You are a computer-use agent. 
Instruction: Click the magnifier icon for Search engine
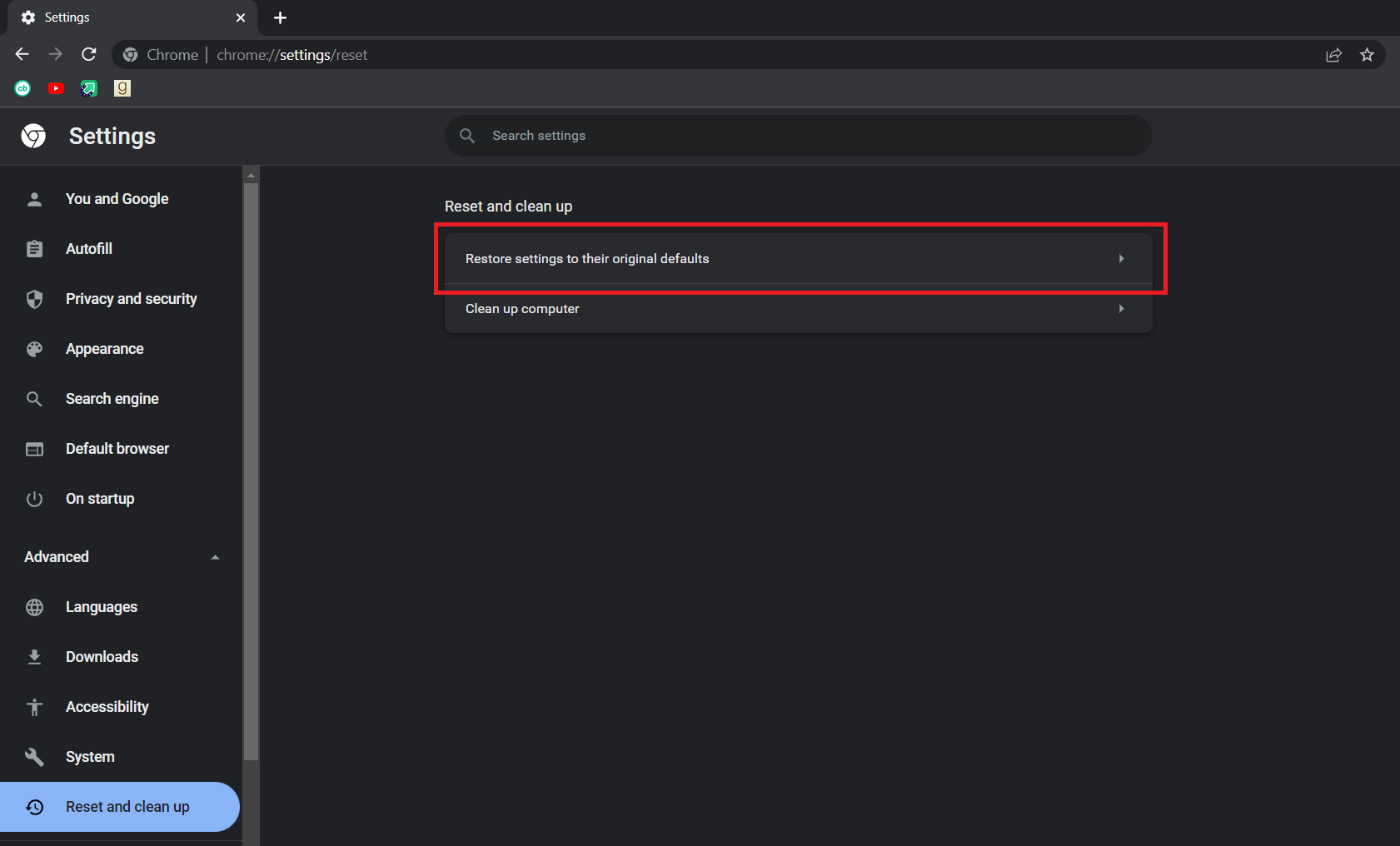click(34, 399)
